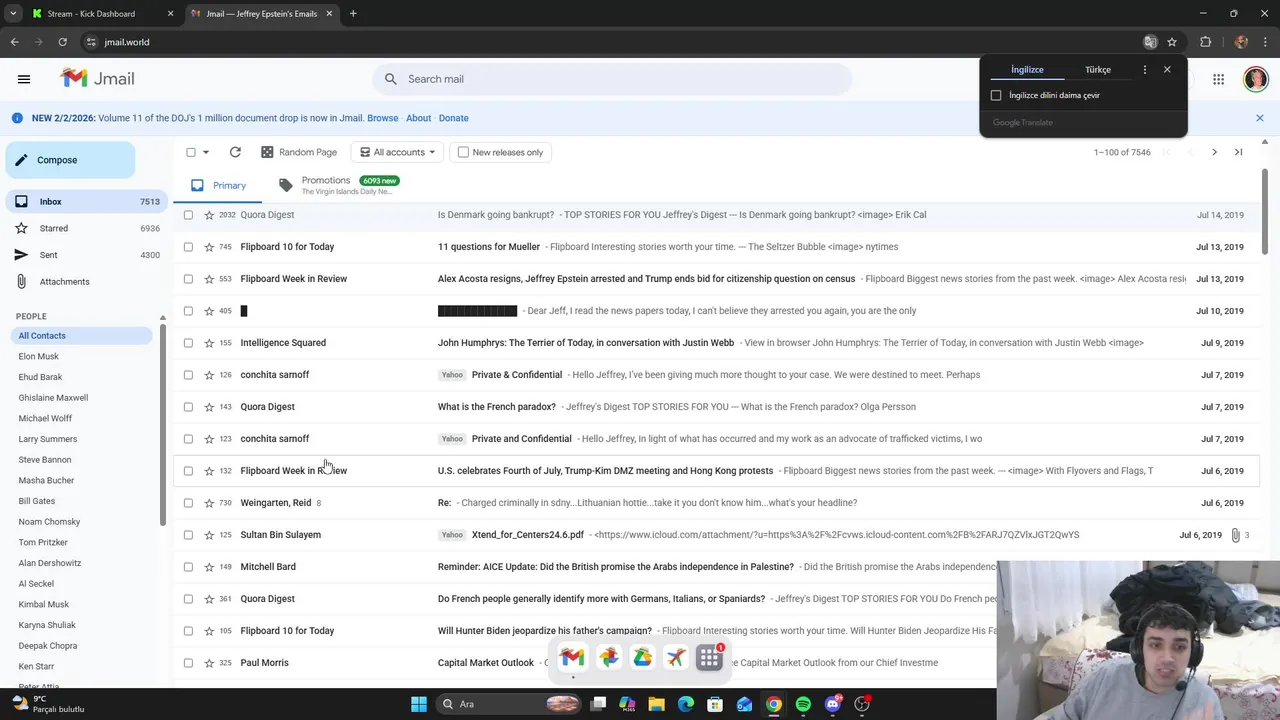Toggle the select-all emails checkbox

(191, 152)
